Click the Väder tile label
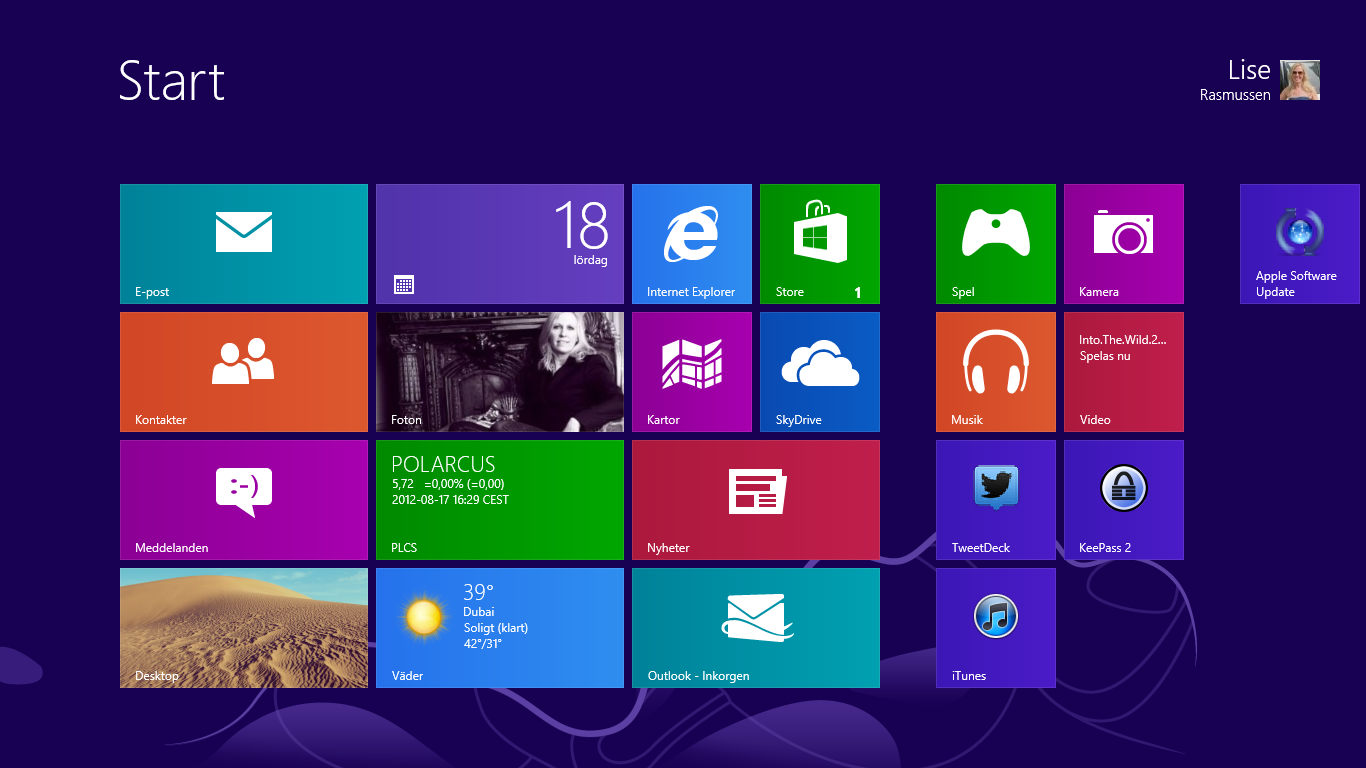Viewport: 1366px width, 768px height. 407,676
